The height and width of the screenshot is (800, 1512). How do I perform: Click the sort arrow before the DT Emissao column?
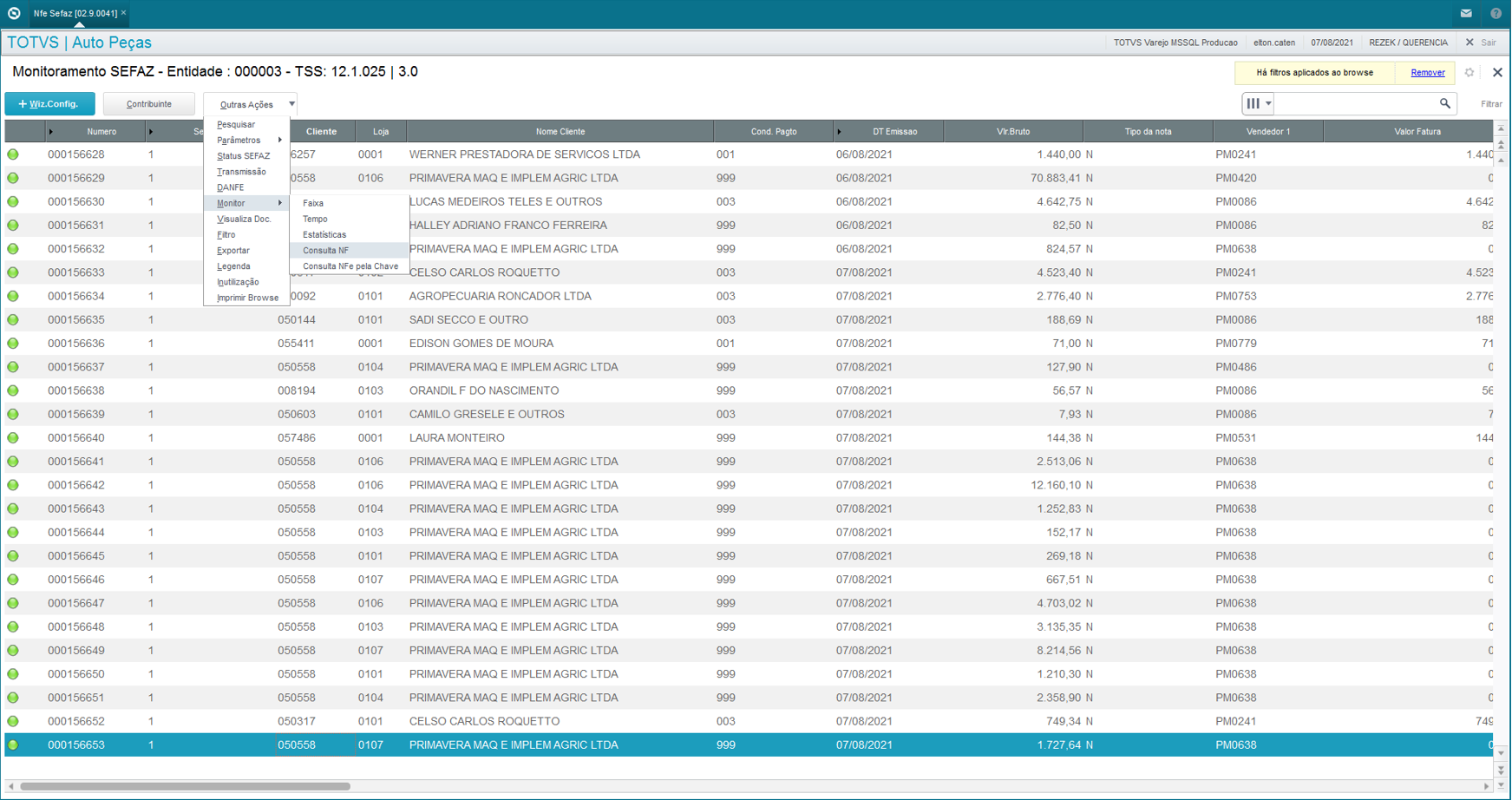click(x=839, y=132)
